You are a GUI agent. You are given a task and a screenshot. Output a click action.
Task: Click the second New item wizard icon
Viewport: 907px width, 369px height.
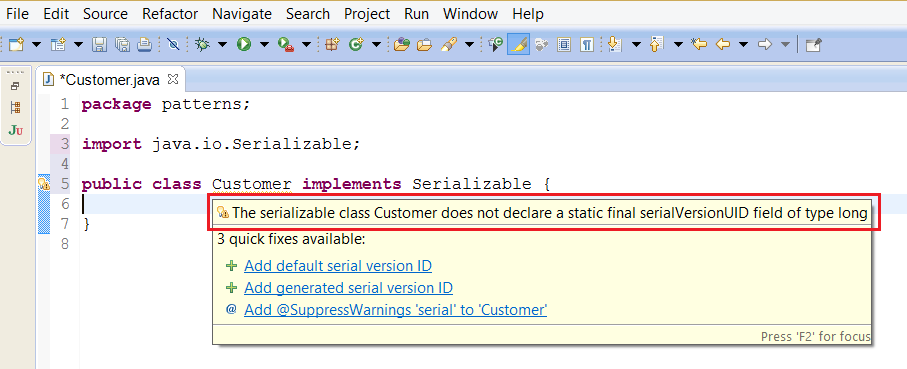[58, 44]
